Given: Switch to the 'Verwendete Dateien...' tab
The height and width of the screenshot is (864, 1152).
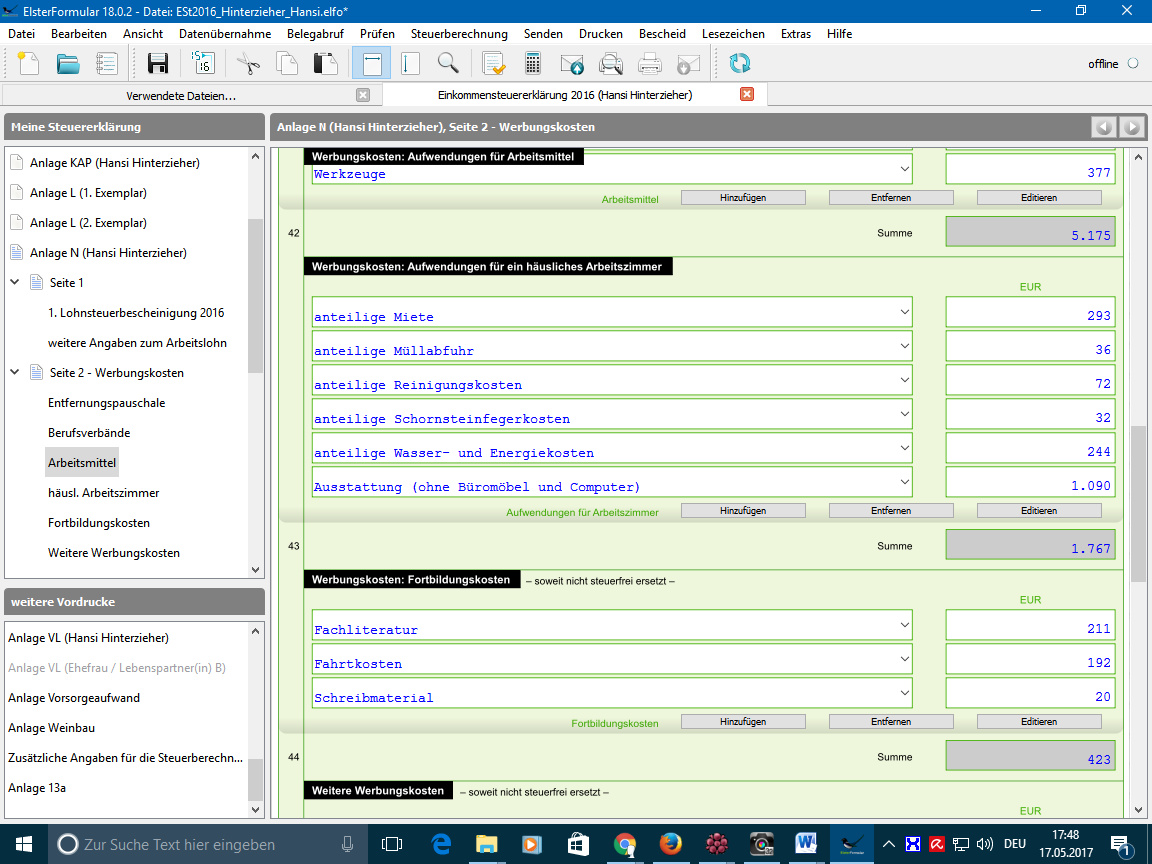Looking at the screenshot, I should tap(181, 96).
